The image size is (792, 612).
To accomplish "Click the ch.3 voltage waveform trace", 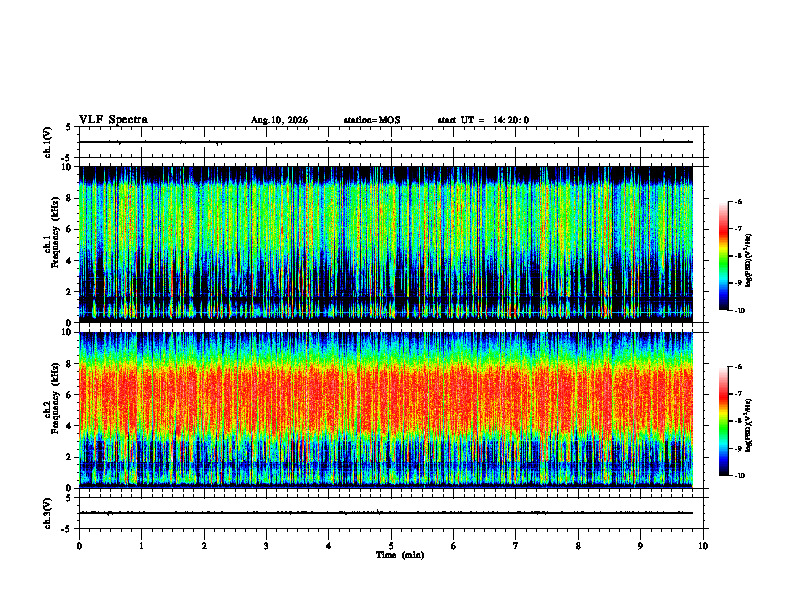I will click(386, 513).
